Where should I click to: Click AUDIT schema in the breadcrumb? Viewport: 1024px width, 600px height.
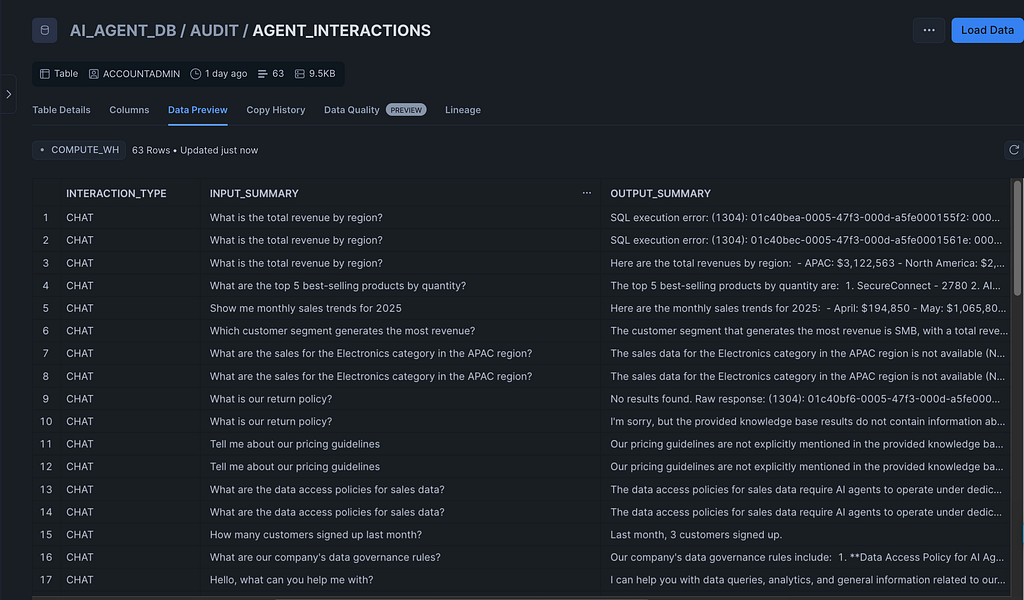[x=214, y=30]
